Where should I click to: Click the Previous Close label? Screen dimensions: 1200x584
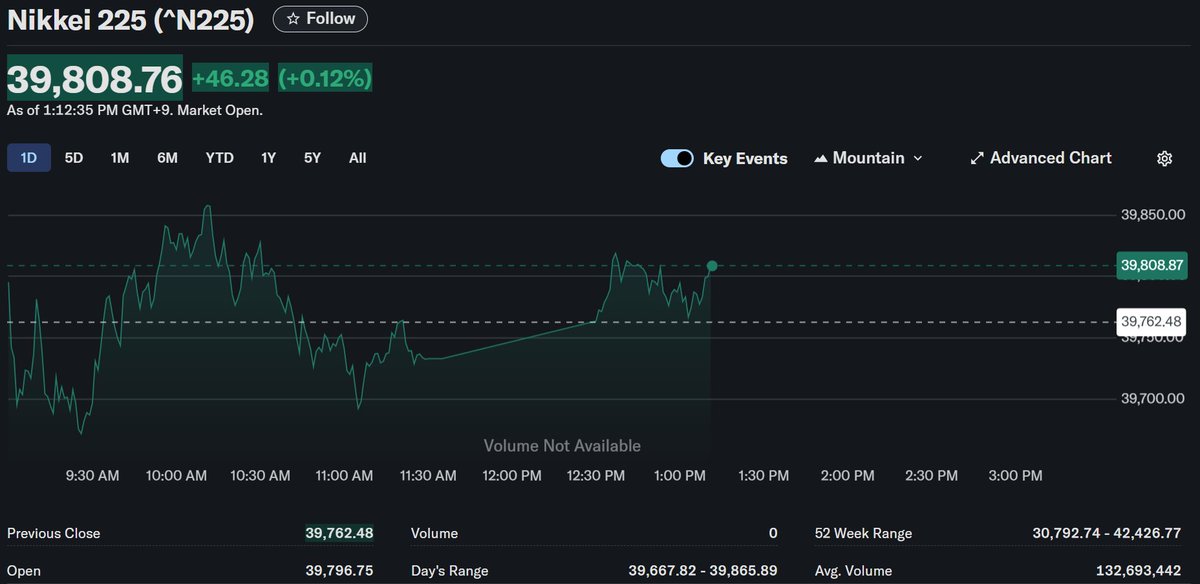point(54,533)
